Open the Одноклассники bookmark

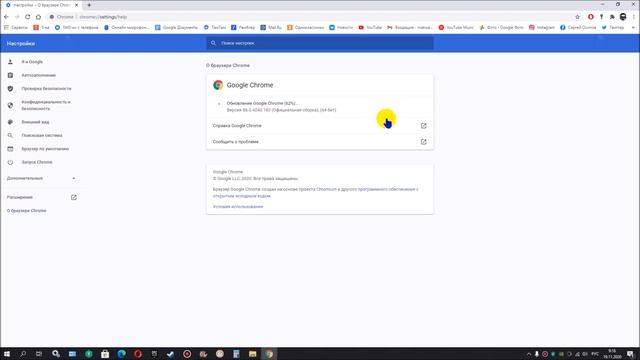click(x=305, y=27)
